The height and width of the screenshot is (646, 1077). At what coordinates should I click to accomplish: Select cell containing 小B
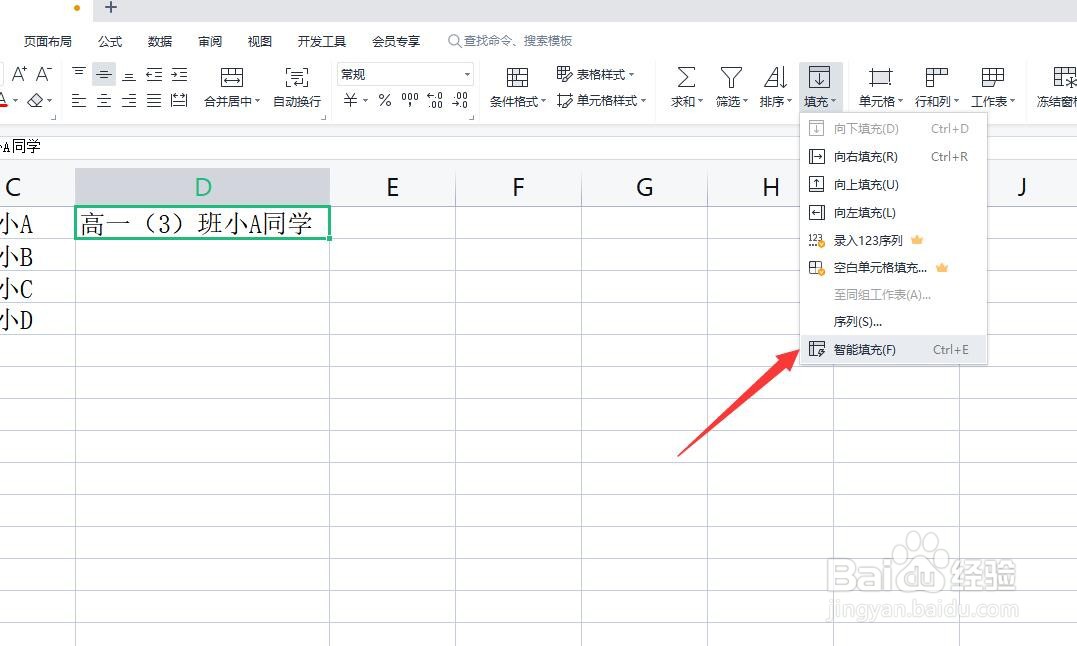[37, 255]
